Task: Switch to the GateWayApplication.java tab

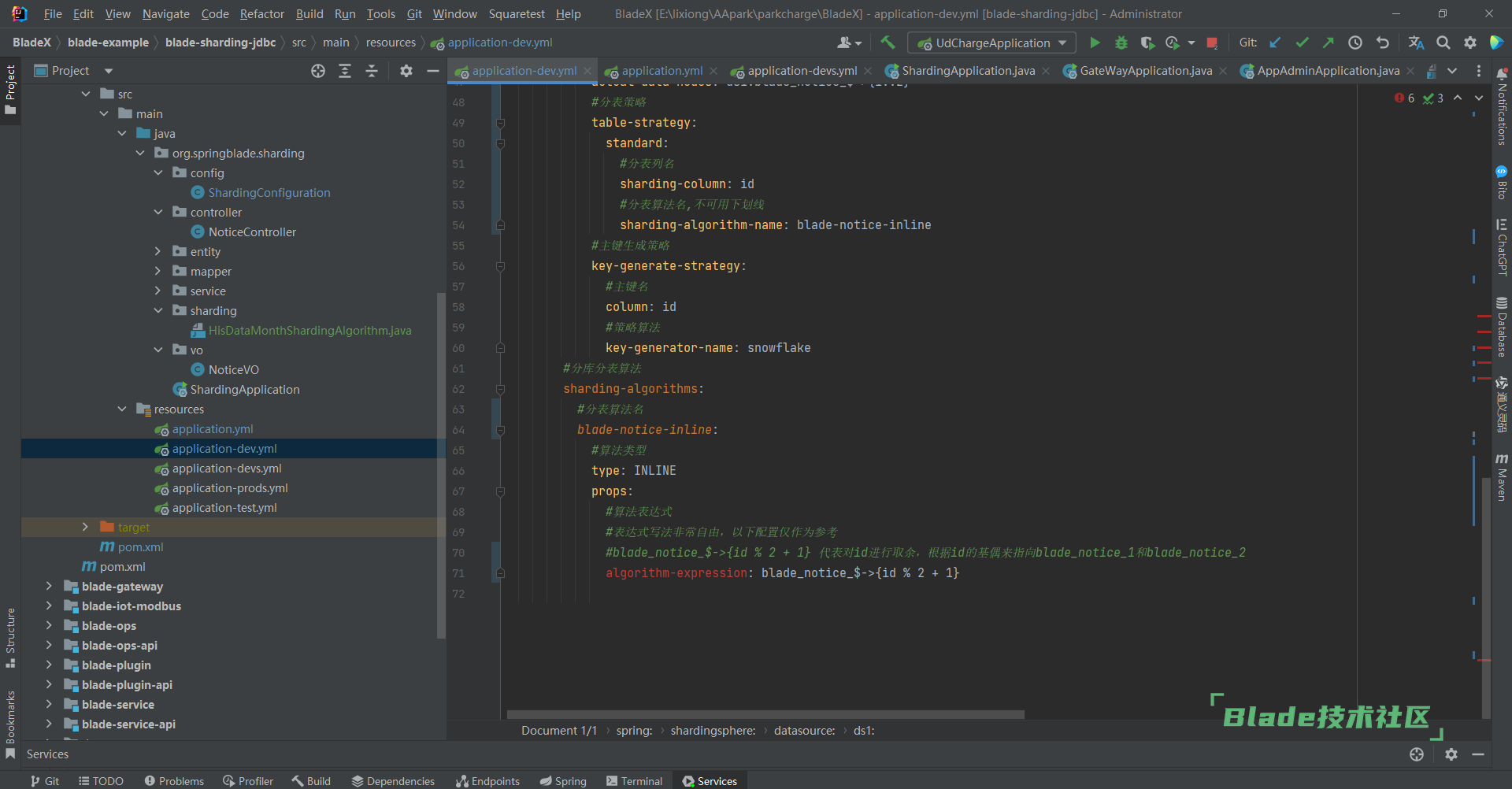Action: point(1146,71)
